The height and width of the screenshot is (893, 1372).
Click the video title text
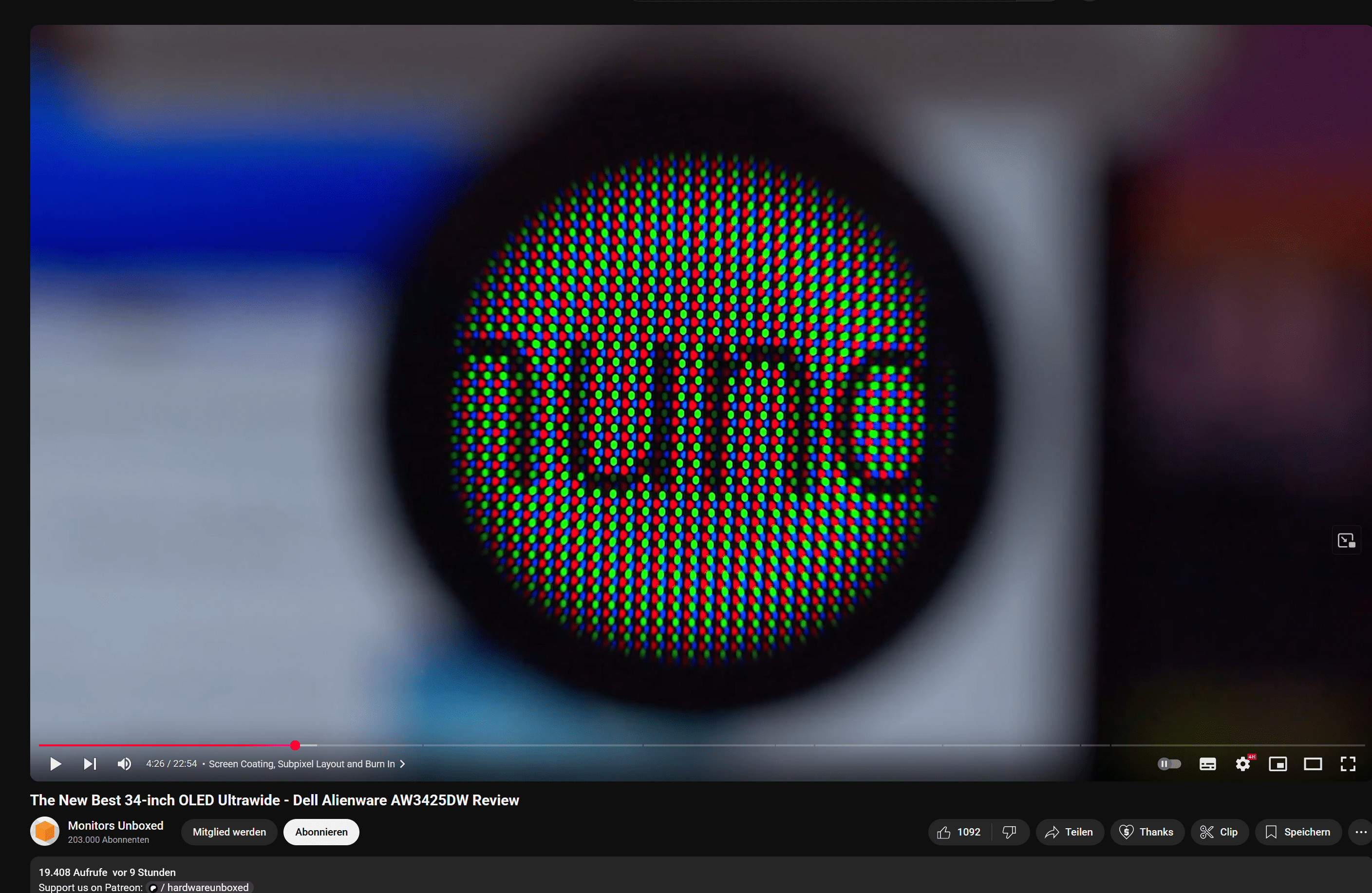coord(274,800)
